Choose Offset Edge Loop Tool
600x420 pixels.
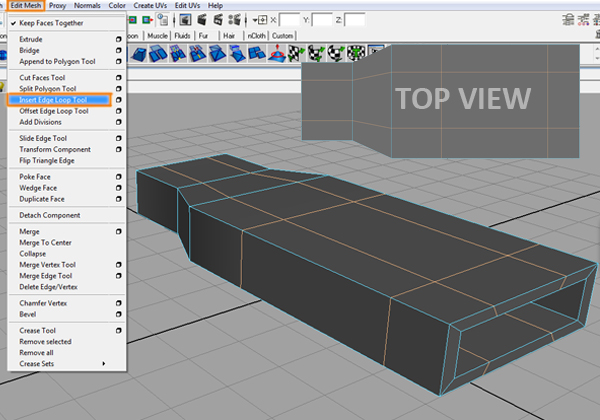[54, 111]
